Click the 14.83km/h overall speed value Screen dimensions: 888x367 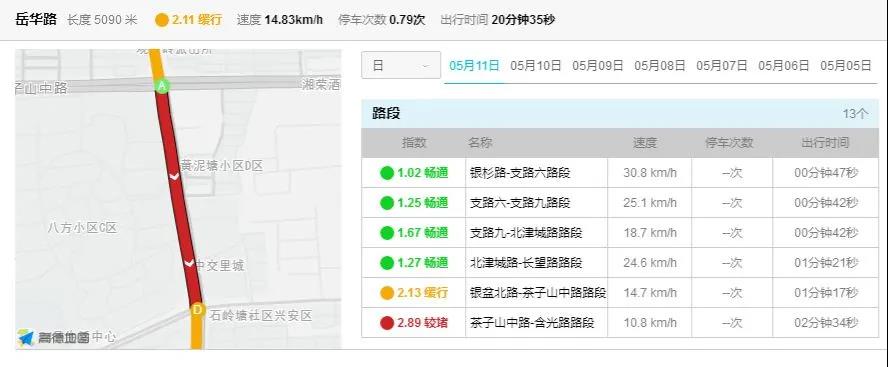pos(293,20)
